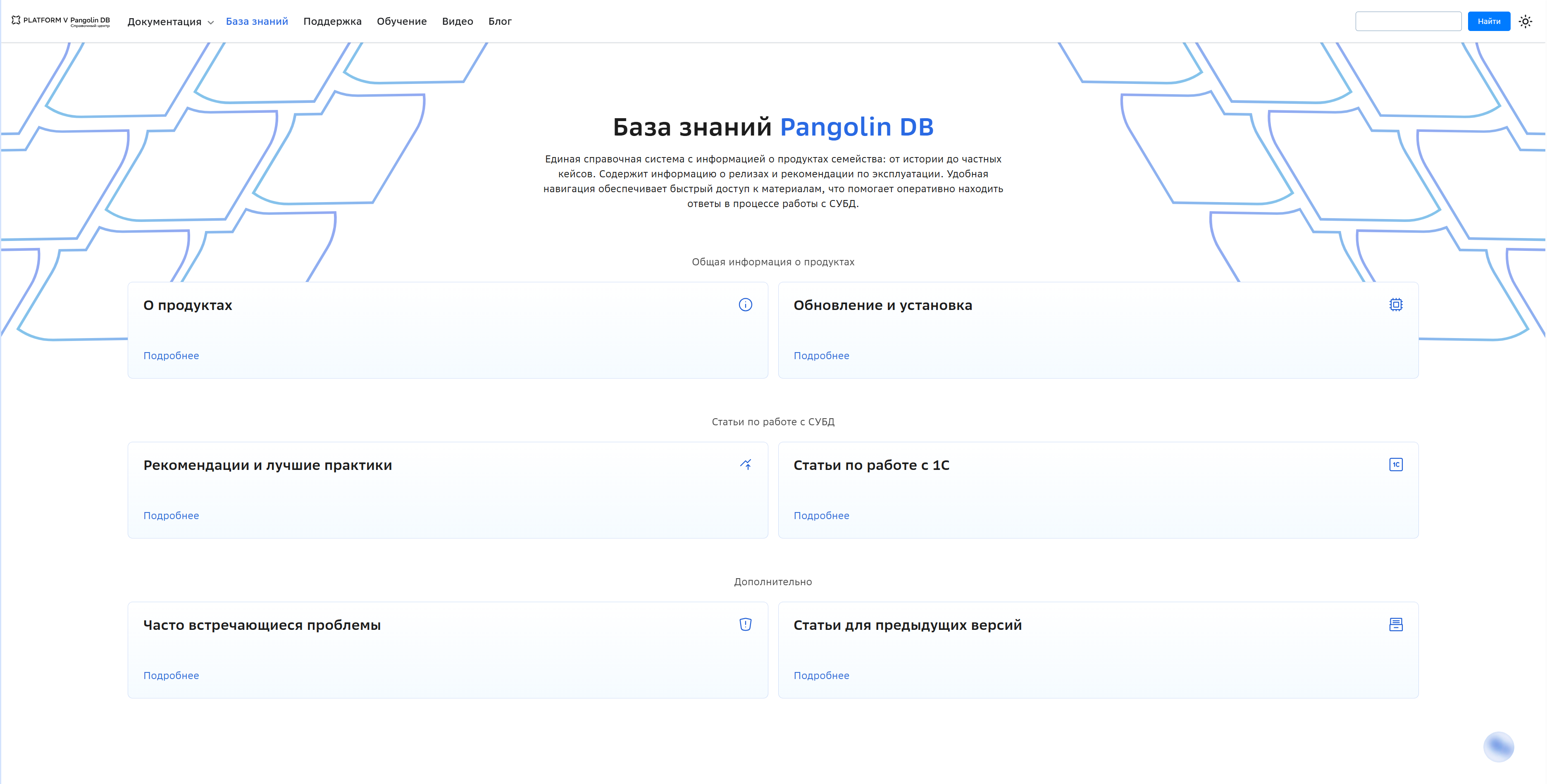Click the О продуктах card title
Viewport: 1547px width, 784px height.
coord(188,305)
